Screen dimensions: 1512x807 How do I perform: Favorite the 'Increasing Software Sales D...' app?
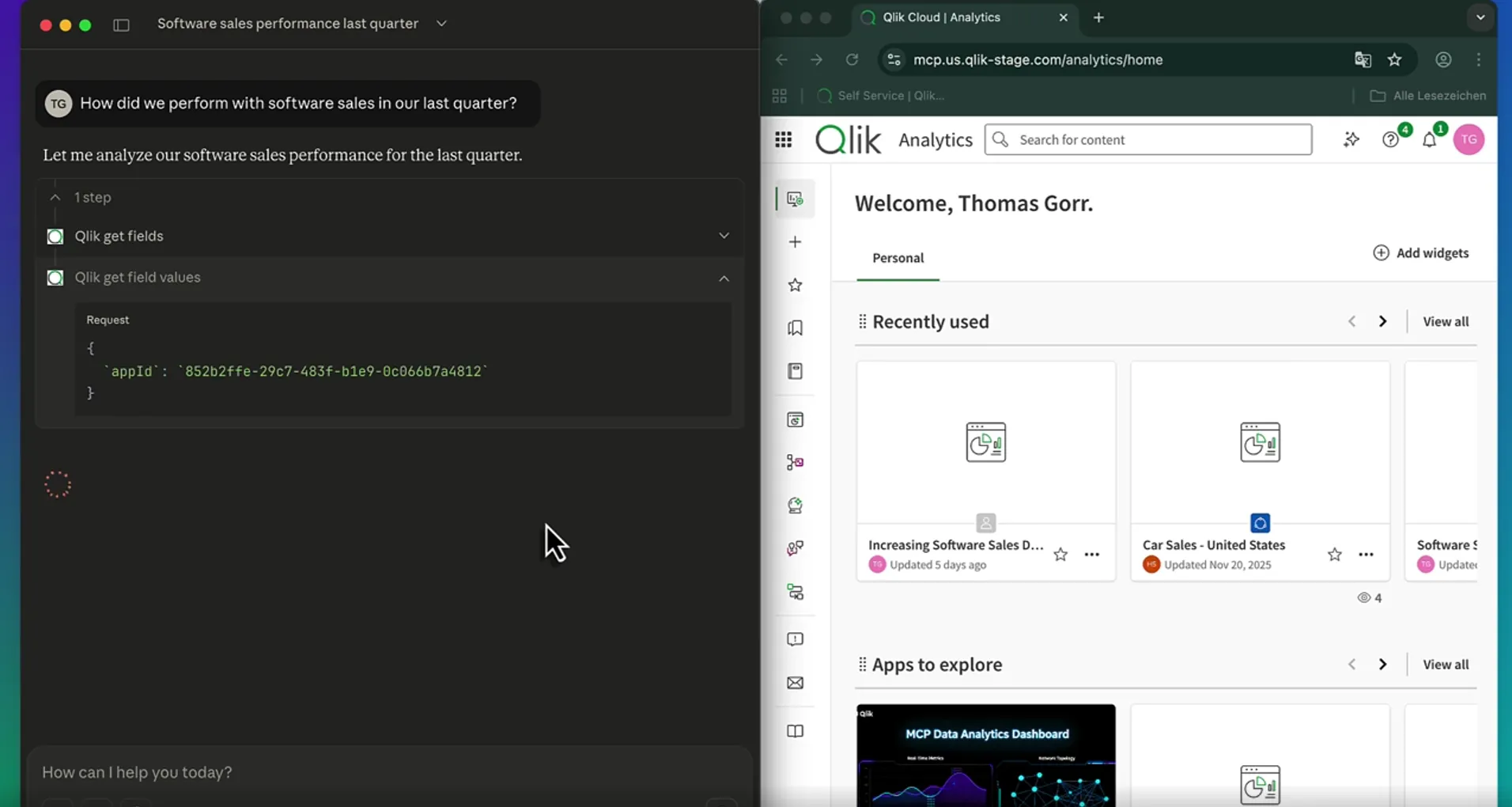click(1060, 555)
